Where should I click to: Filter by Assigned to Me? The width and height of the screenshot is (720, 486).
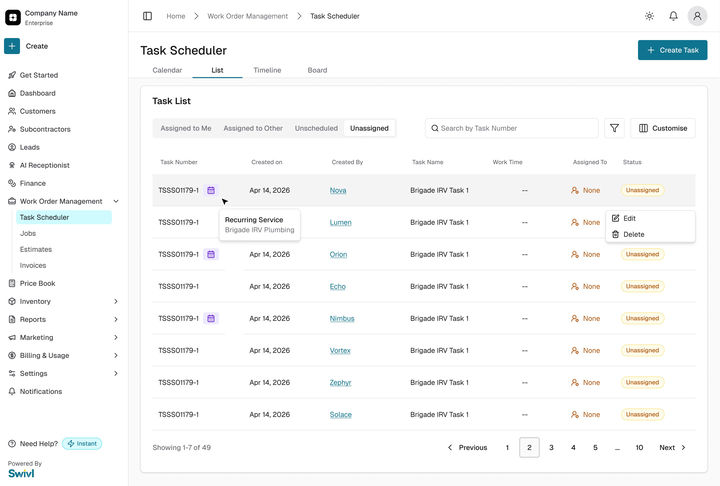pos(186,128)
